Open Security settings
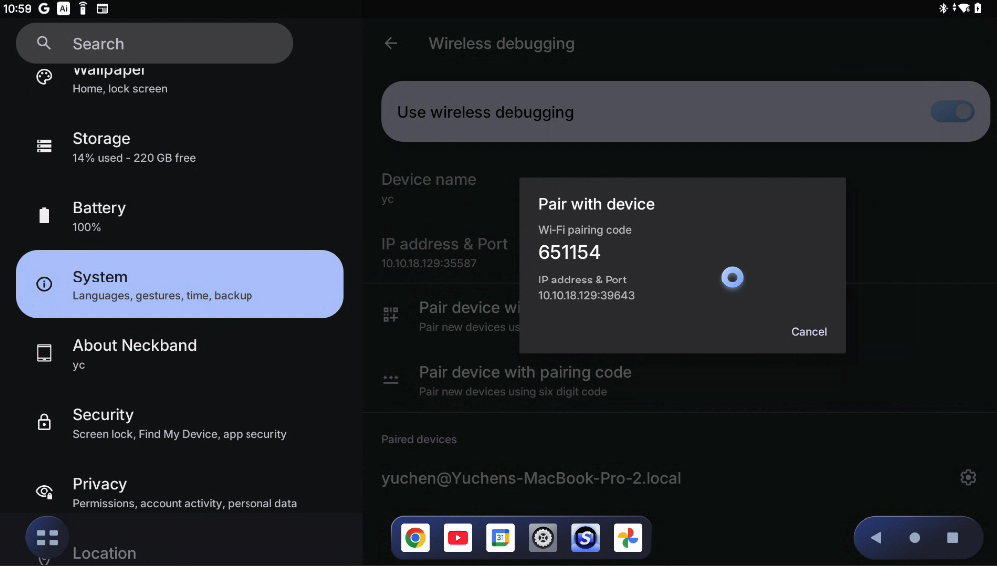Screen dimensions: 997x566 click(x=180, y=423)
